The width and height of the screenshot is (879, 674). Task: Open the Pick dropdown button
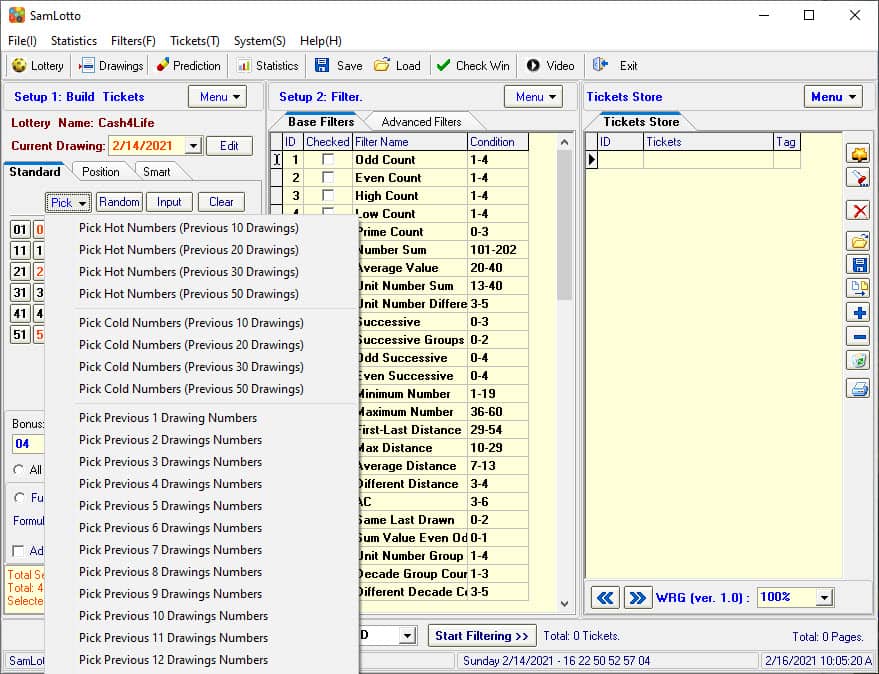tap(68, 202)
